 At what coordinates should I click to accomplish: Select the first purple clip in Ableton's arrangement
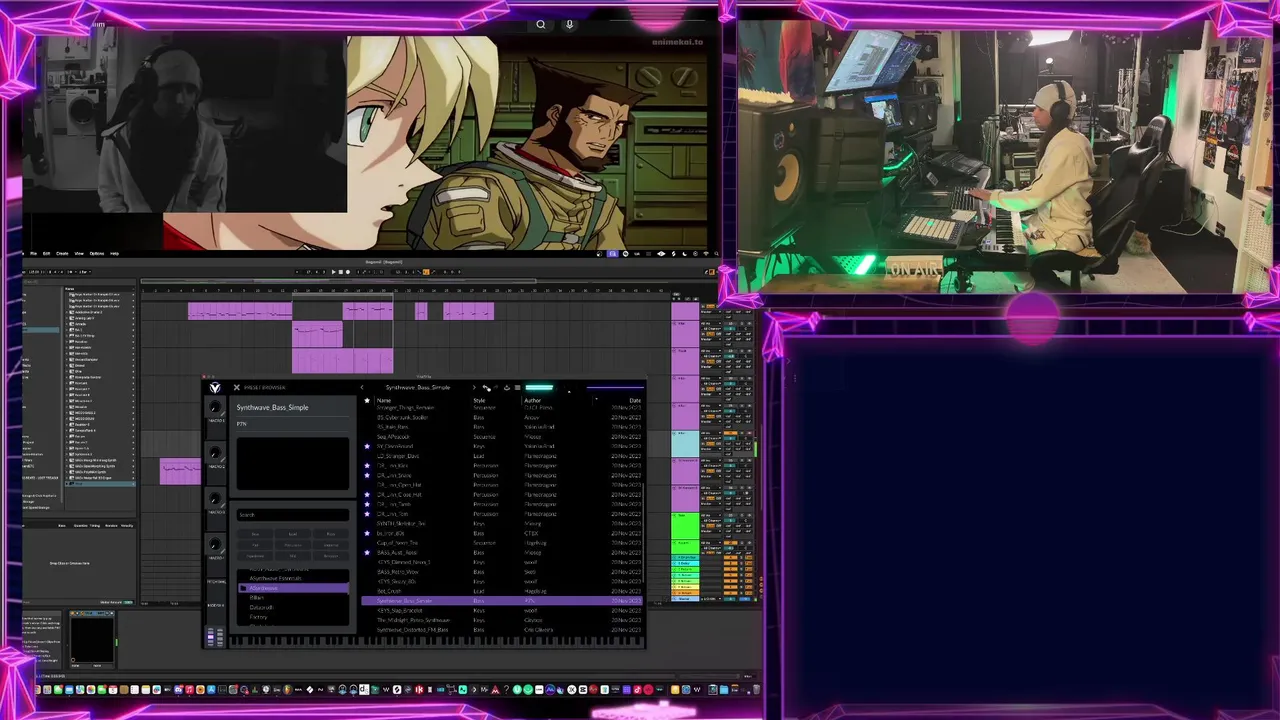coord(240,311)
